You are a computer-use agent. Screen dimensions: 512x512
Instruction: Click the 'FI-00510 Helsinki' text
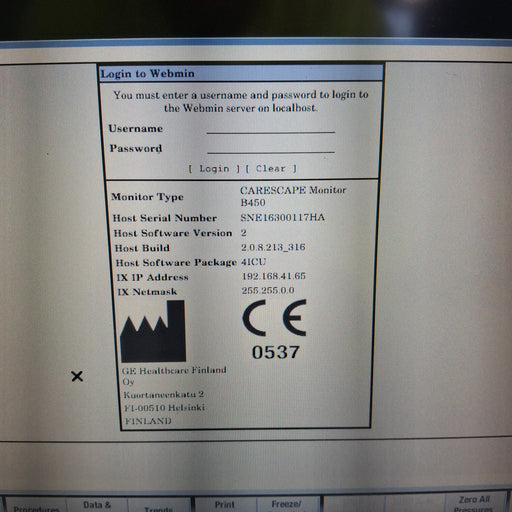[165, 408]
